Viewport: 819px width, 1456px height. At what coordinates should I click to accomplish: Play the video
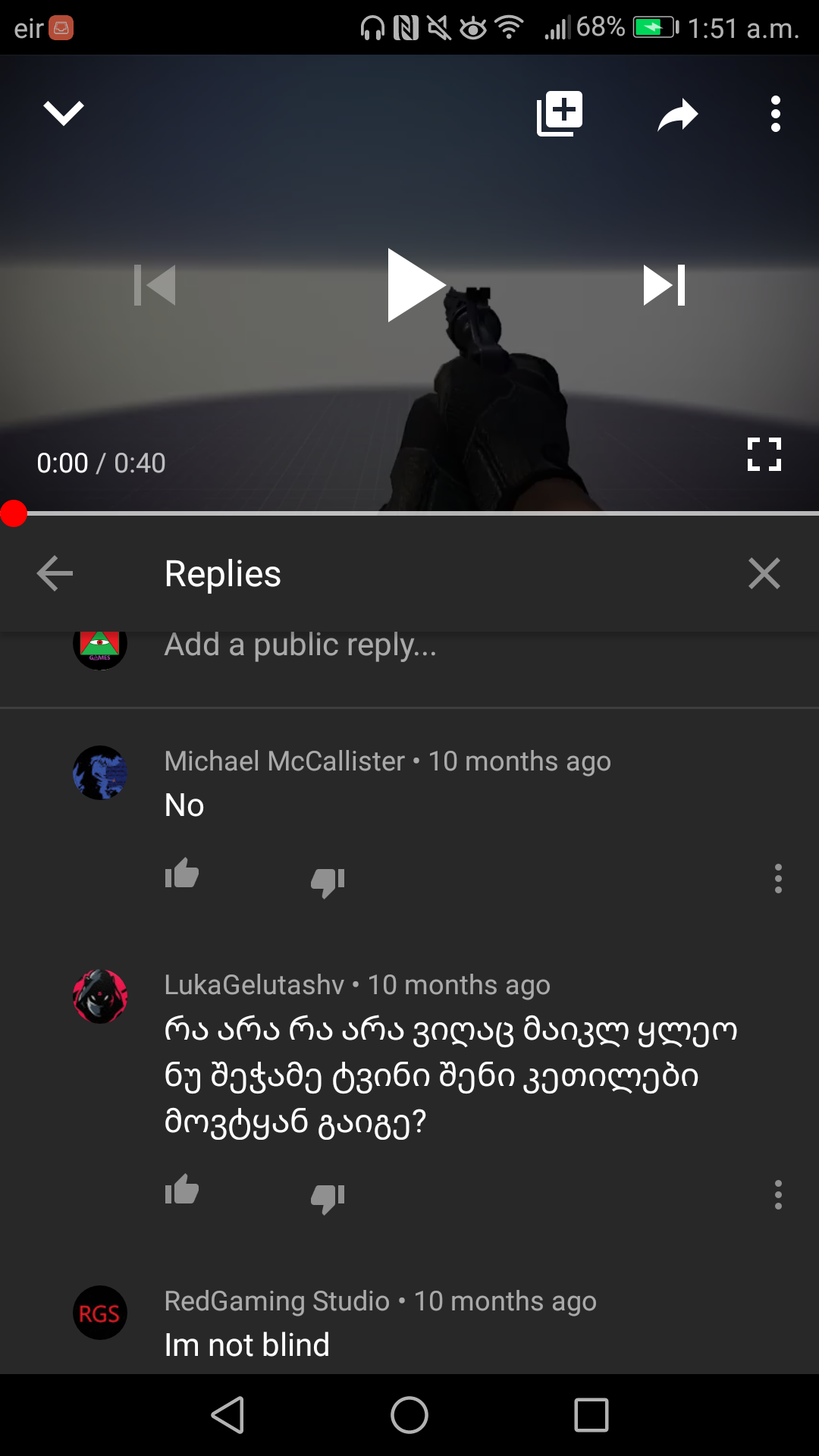pyautogui.click(x=416, y=285)
